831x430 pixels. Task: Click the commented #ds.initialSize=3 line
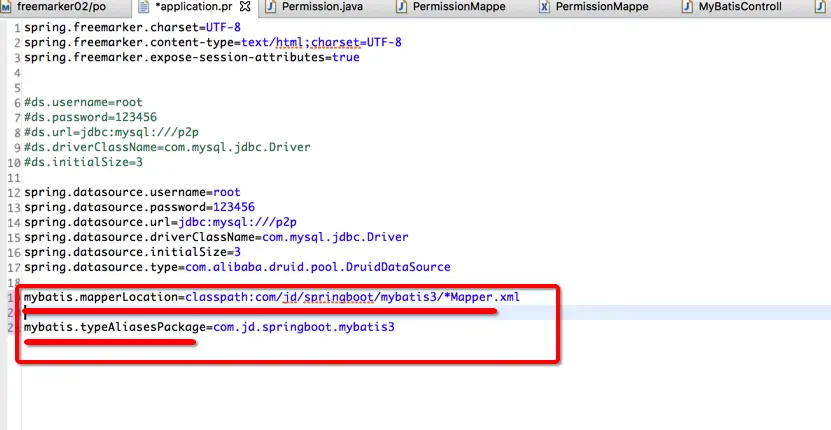point(83,162)
